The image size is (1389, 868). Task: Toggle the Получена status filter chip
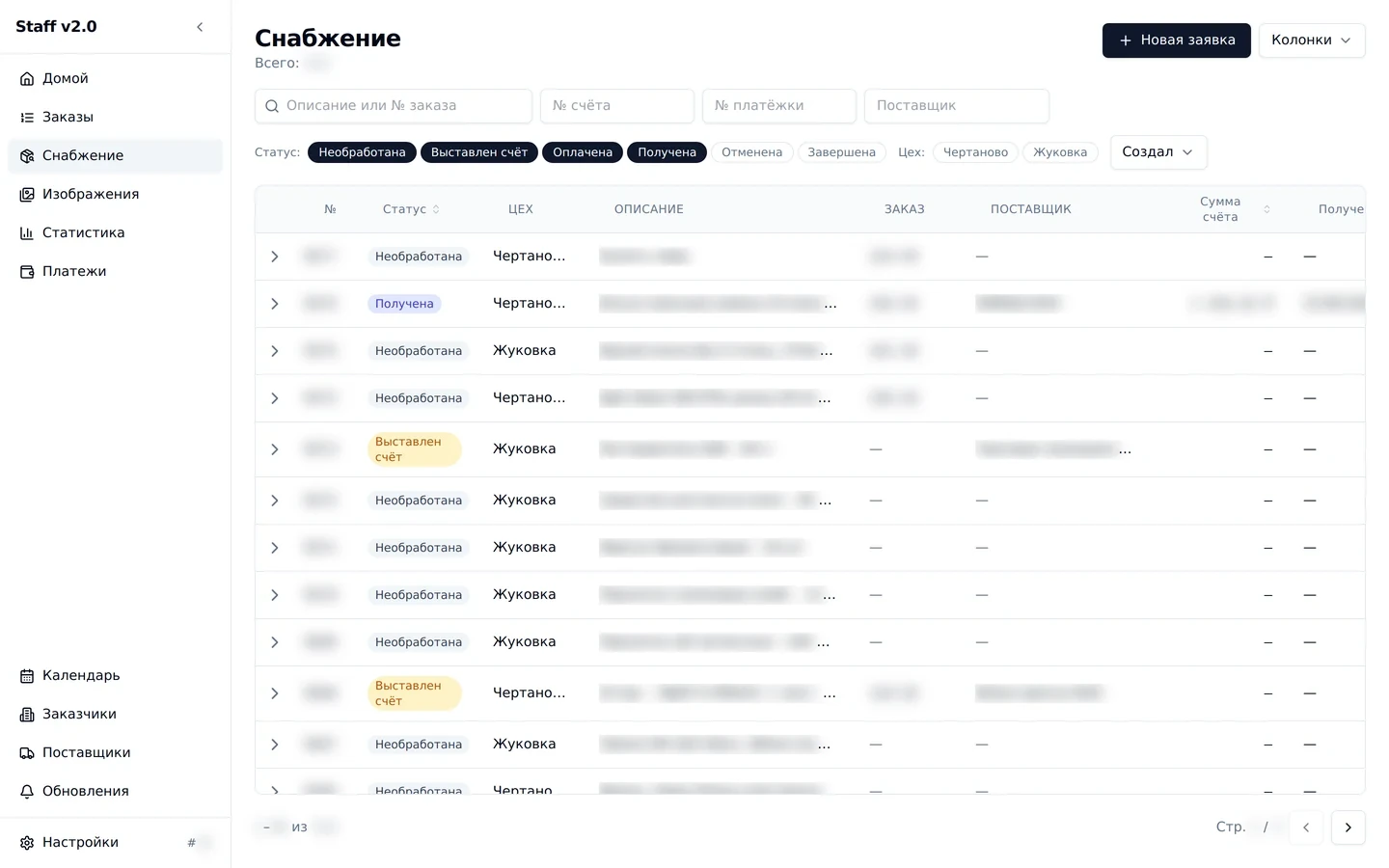(x=667, y=152)
